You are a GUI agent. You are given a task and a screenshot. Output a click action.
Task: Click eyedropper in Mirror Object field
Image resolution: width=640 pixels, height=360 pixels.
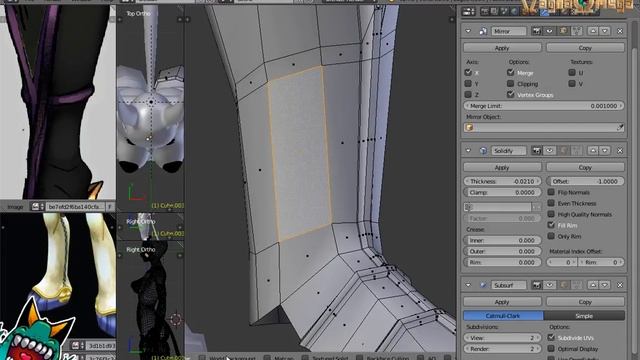coord(620,127)
